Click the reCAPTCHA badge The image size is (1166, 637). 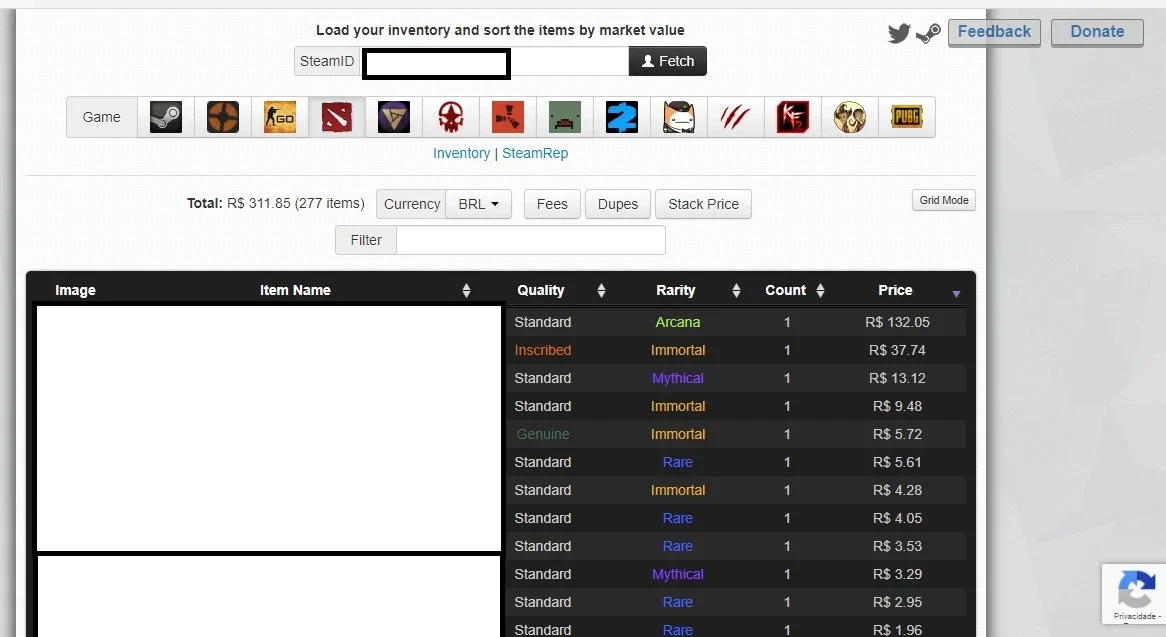tap(1134, 593)
